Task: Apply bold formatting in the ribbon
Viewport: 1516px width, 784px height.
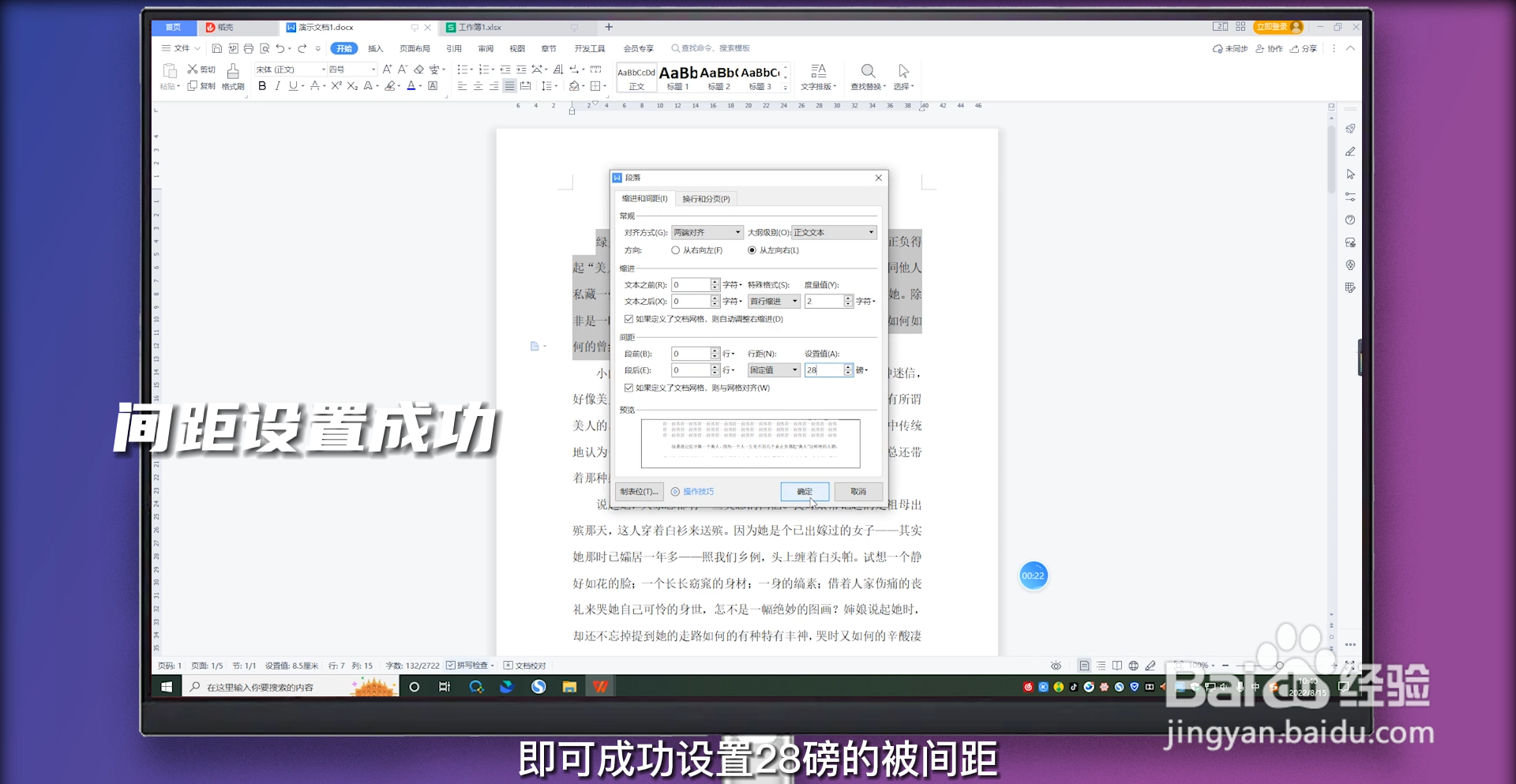Action: tap(262, 86)
